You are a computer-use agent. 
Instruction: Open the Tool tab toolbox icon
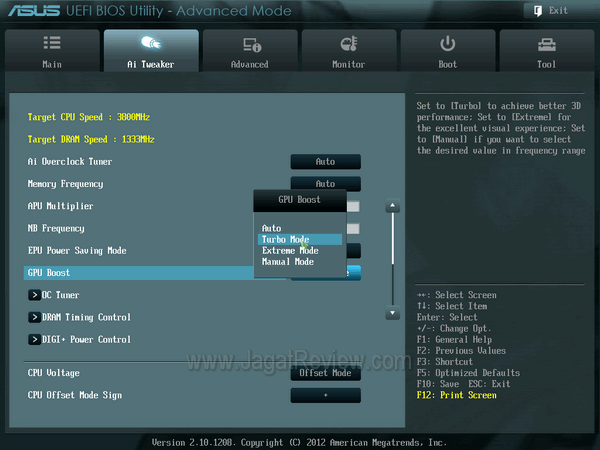click(546, 44)
